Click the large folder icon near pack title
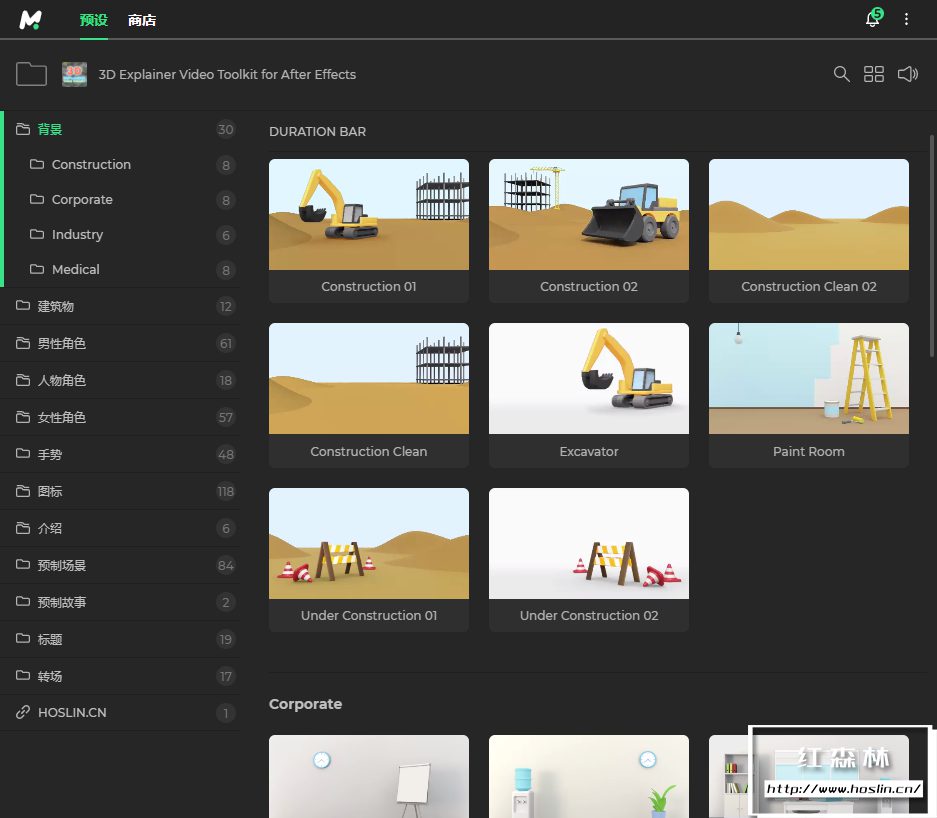The width and height of the screenshot is (937, 818). (x=32, y=74)
